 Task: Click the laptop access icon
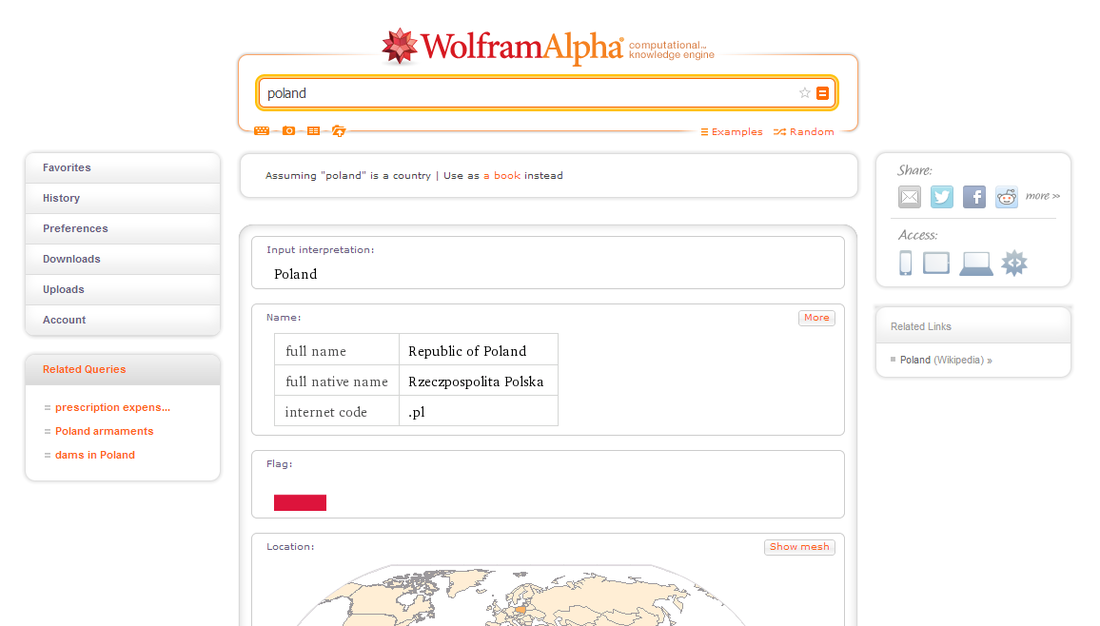976,264
